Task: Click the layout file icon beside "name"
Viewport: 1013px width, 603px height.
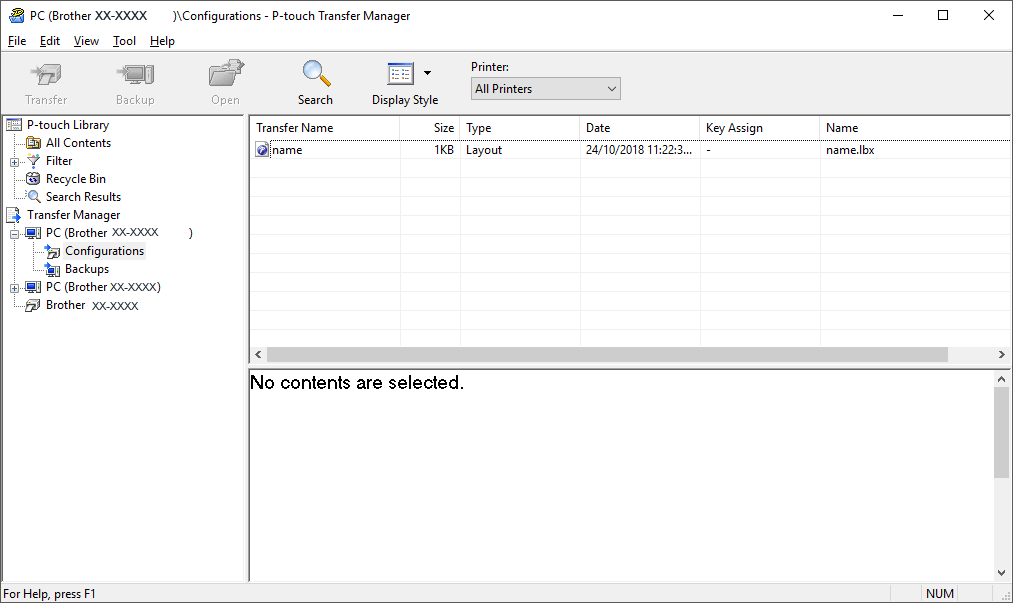Action: (262, 150)
